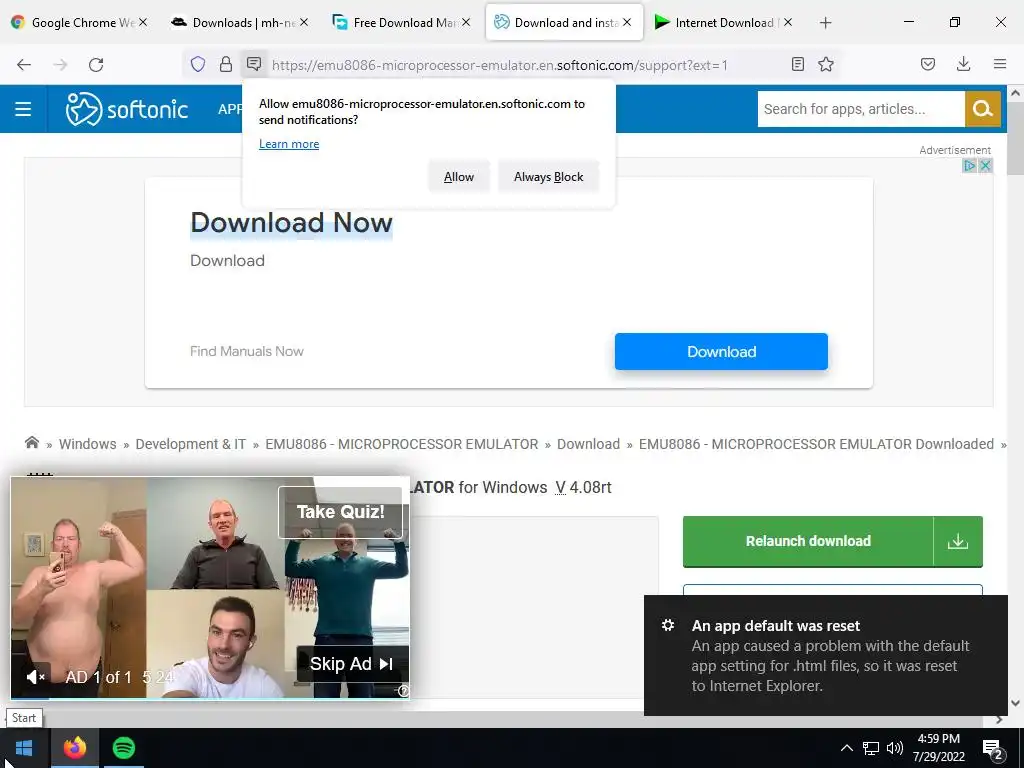1024x768 pixels.
Task: Click the video ad info question icon
Action: point(404,691)
